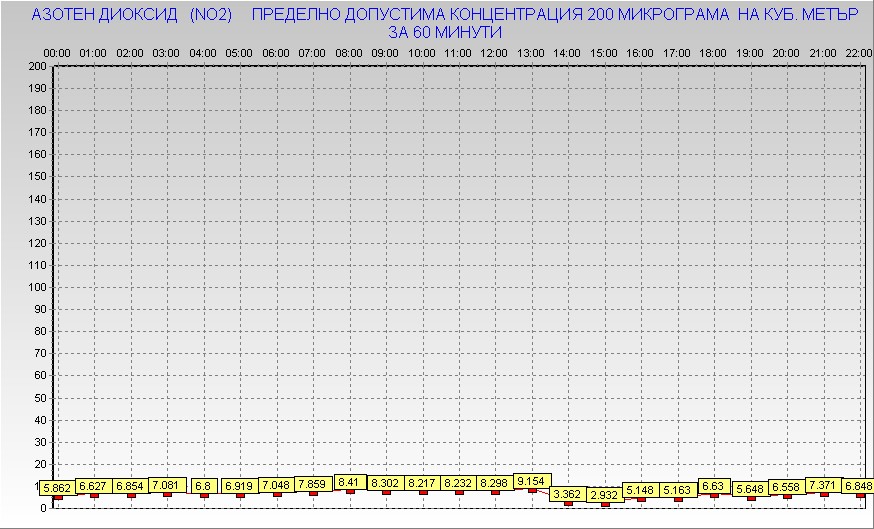The width and height of the screenshot is (874, 529).
Task: Select the ЗА 60 МИНУТИ subtitle text
Action: [x=444, y=32]
